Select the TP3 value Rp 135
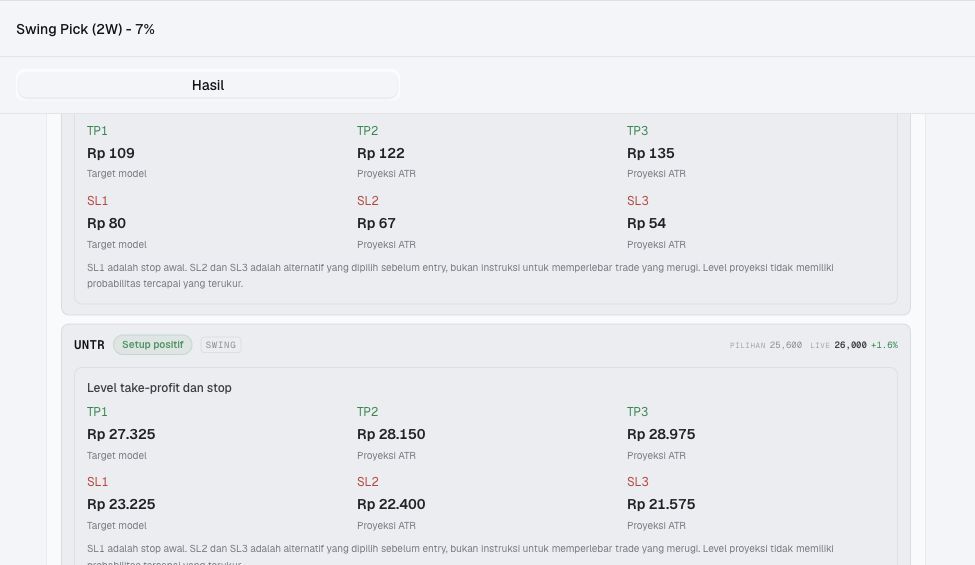Viewport: 975px width, 565px height. pos(650,153)
